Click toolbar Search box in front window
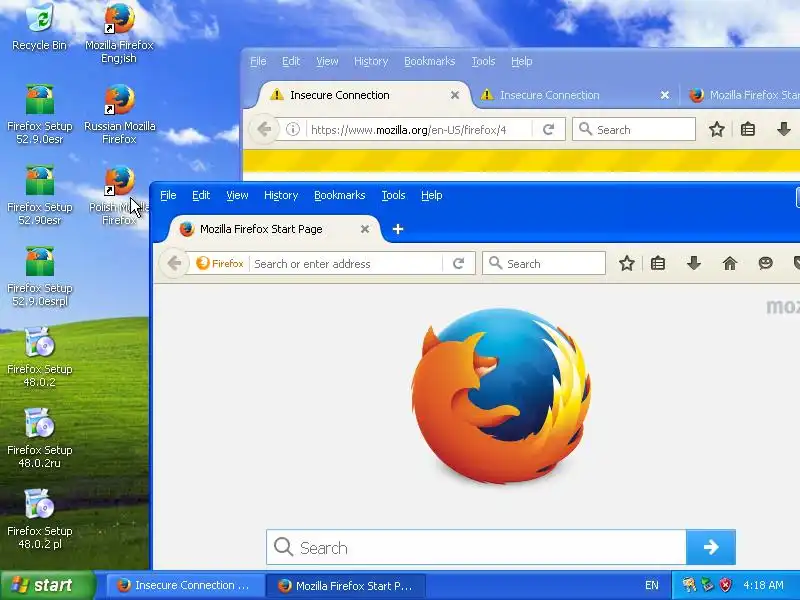 [x=544, y=264]
